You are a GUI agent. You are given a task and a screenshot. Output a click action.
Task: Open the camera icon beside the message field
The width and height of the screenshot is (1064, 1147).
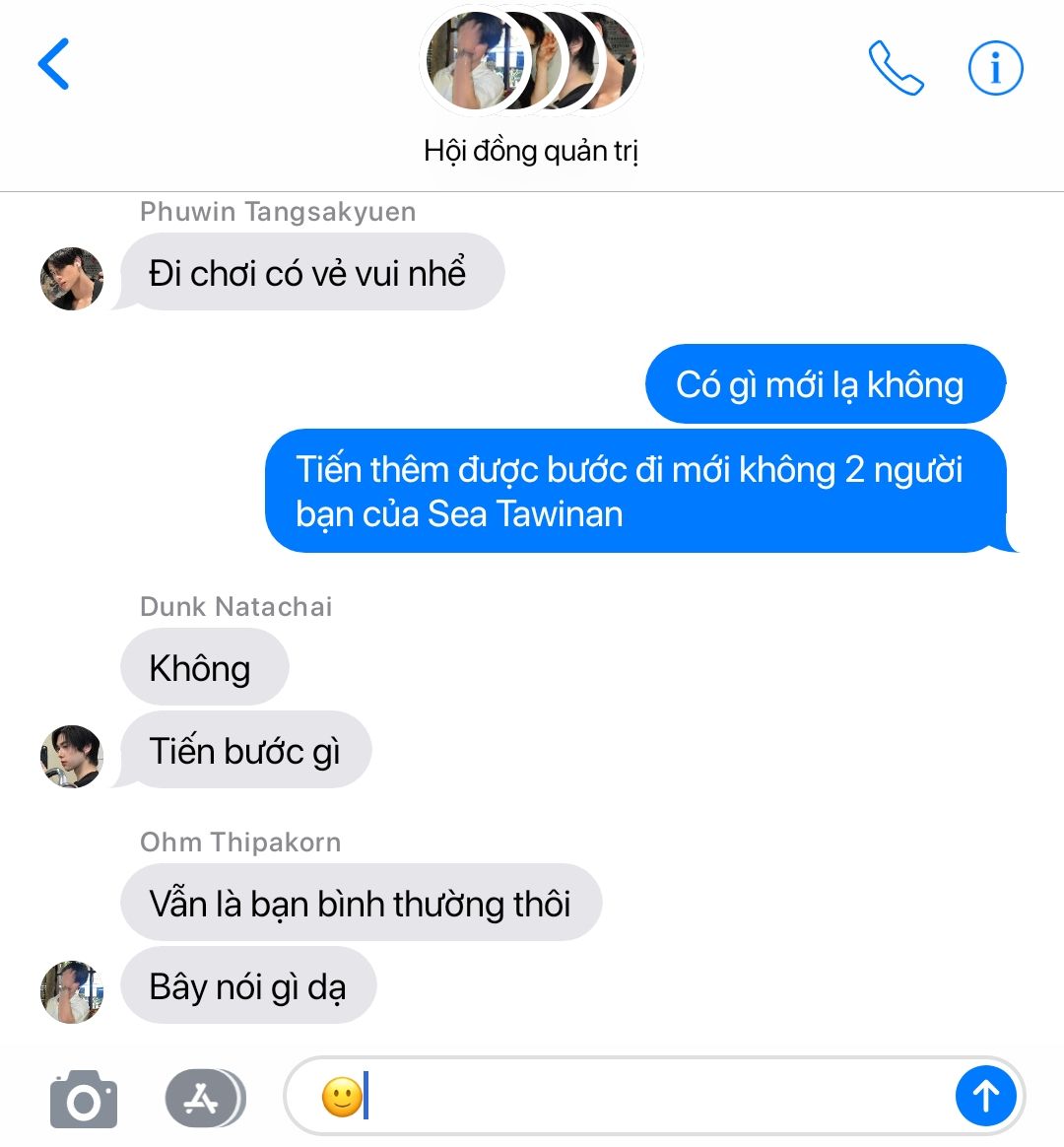[x=84, y=1099]
